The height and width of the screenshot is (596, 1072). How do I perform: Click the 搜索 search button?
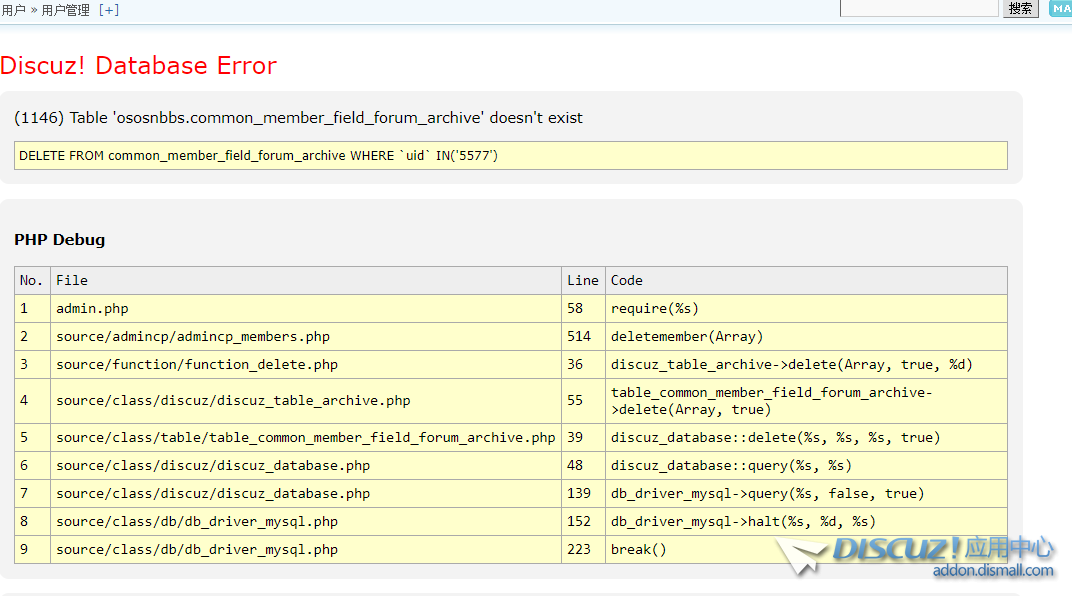click(1021, 8)
